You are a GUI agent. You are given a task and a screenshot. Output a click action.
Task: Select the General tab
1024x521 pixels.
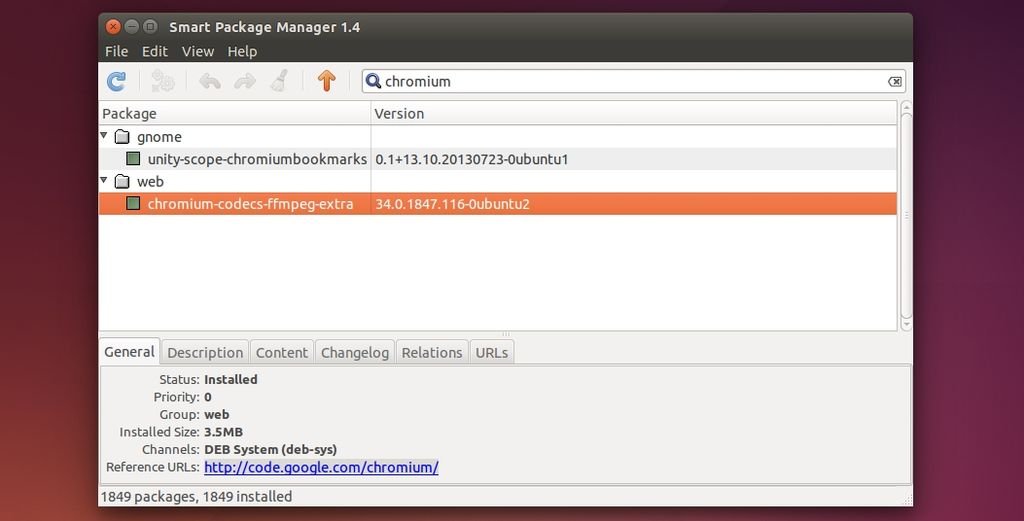tap(129, 352)
